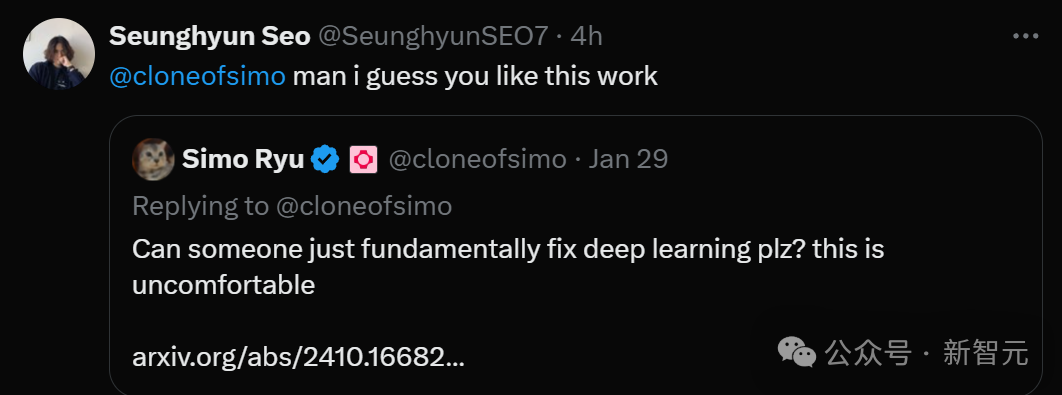Open the Jan 29 date of quoted tweet

(628, 159)
